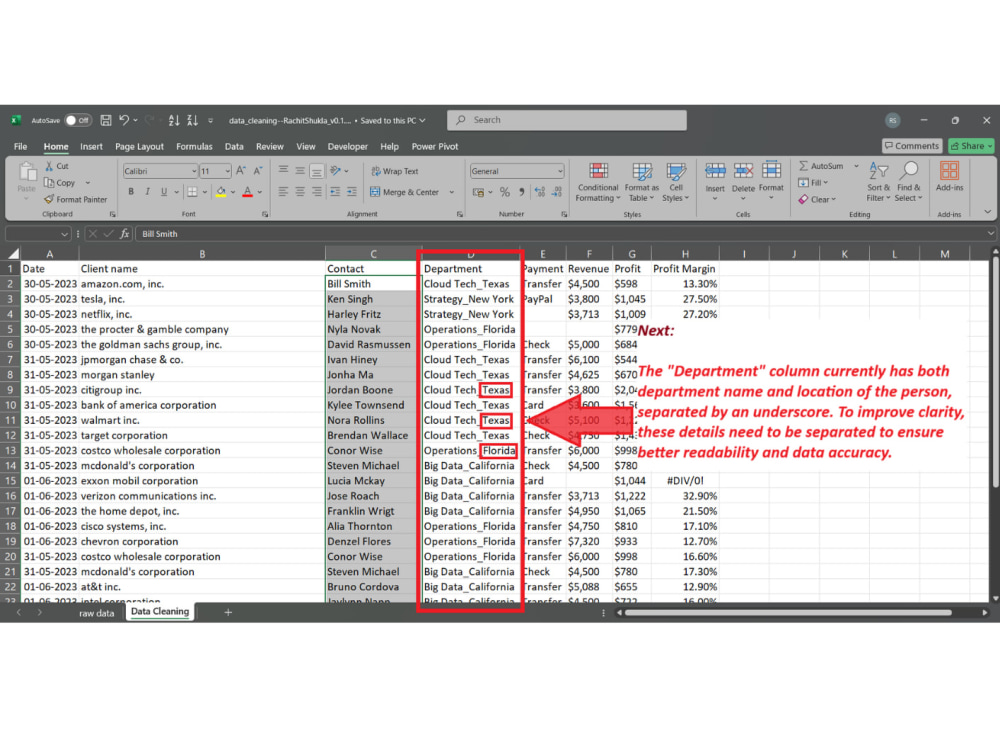Apply Borders using the borders icon
Image resolution: width=1000 pixels, height=750 pixels.
coord(192,192)
